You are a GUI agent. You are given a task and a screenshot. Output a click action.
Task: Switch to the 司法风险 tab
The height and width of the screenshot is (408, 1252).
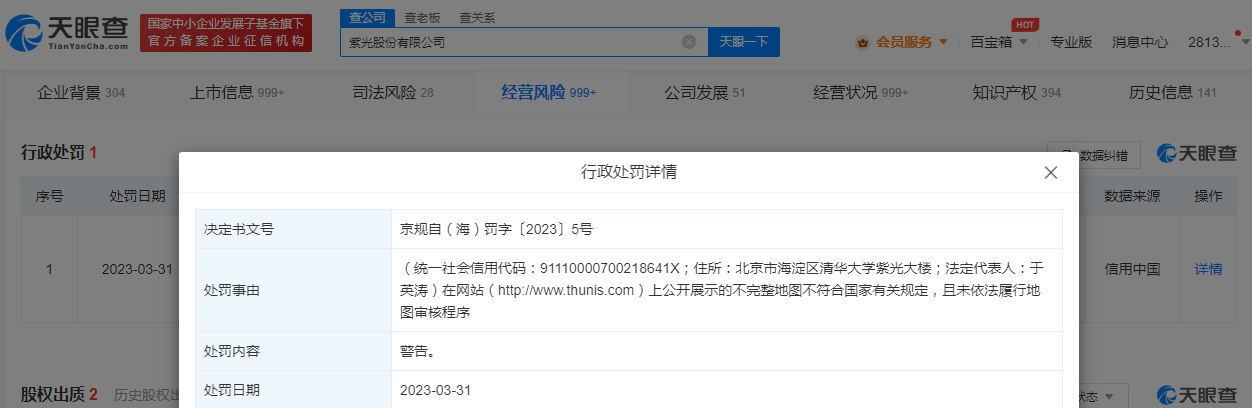(393, 93)
